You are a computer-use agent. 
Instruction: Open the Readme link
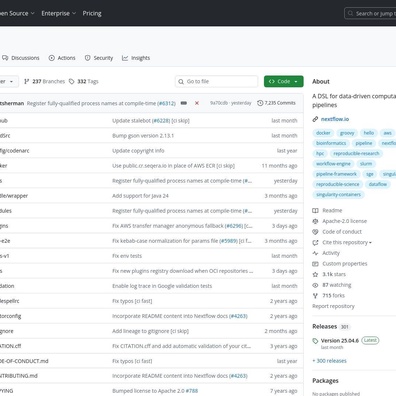pyautogui.click(x=327, y=211)
